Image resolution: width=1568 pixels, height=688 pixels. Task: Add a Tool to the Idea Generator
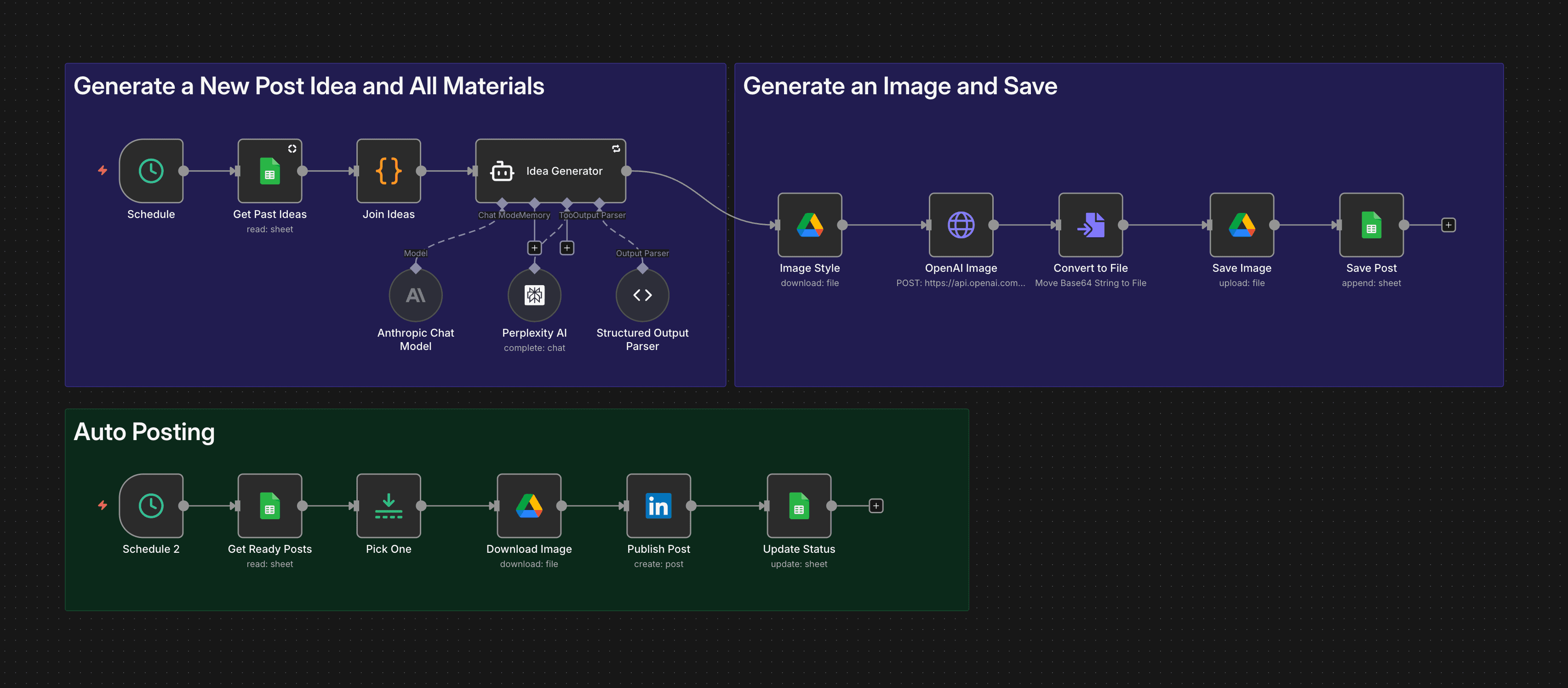[567, 248]
